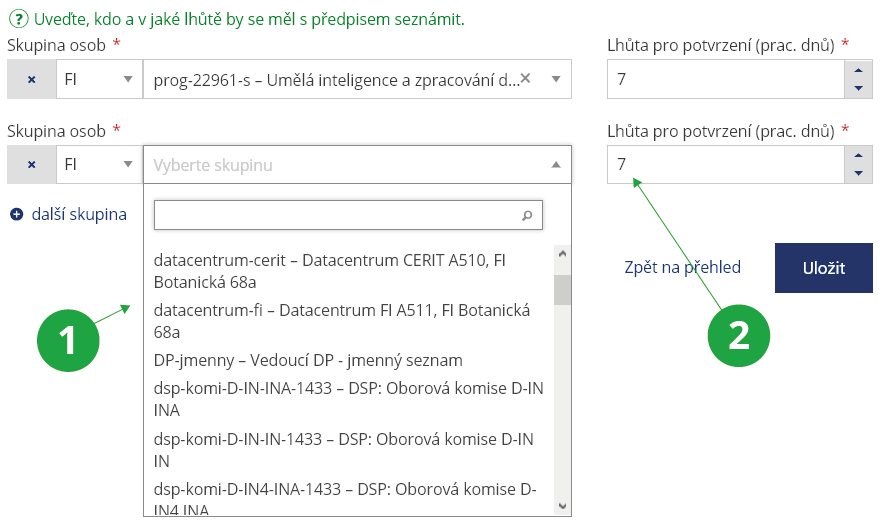The width and height of the screenshot is (882, 523).
Task: Open the second row FI faculty dropdown
Action: [x=98, y=165]
